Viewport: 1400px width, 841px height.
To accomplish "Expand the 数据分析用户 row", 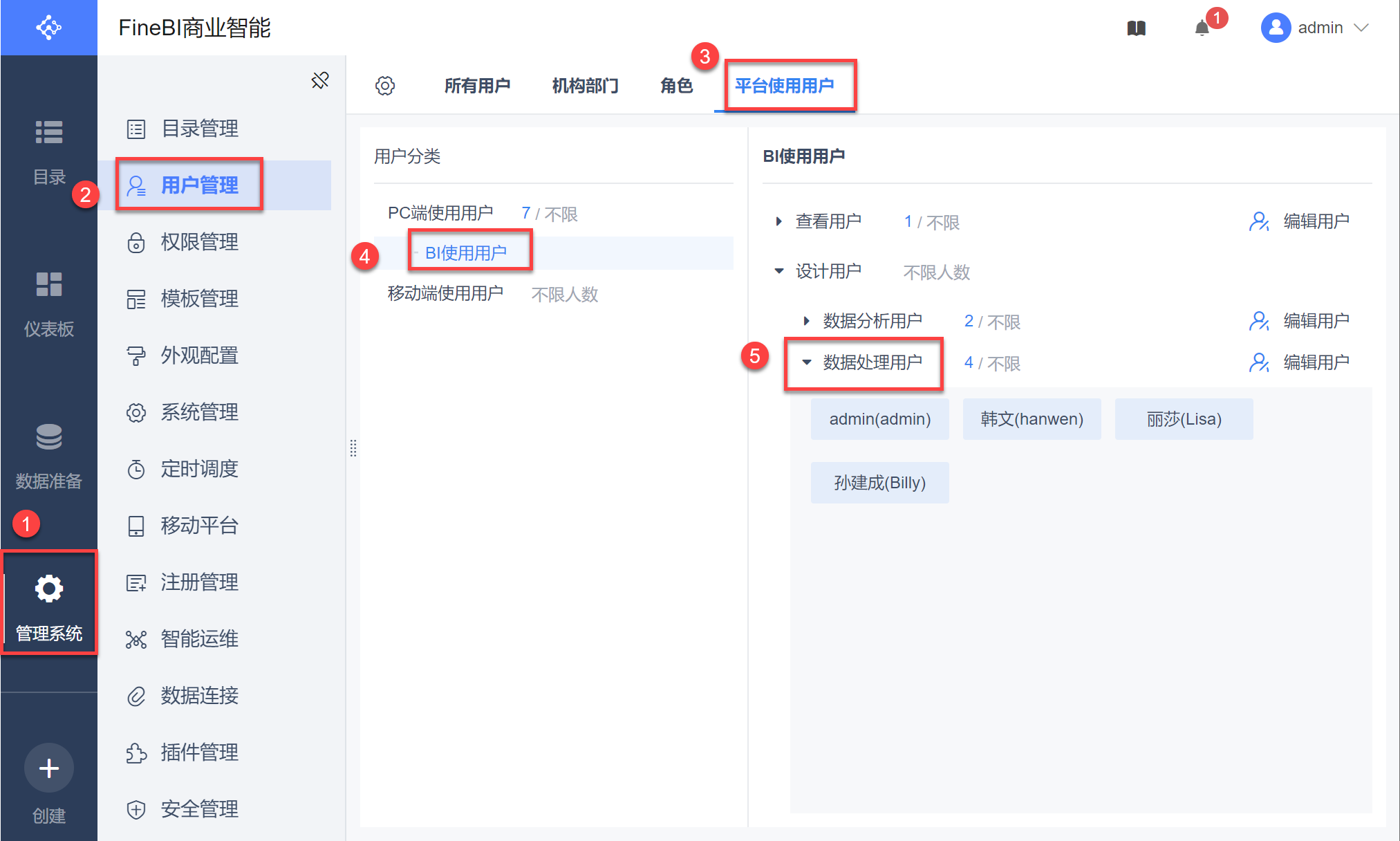I will [806, 321].
